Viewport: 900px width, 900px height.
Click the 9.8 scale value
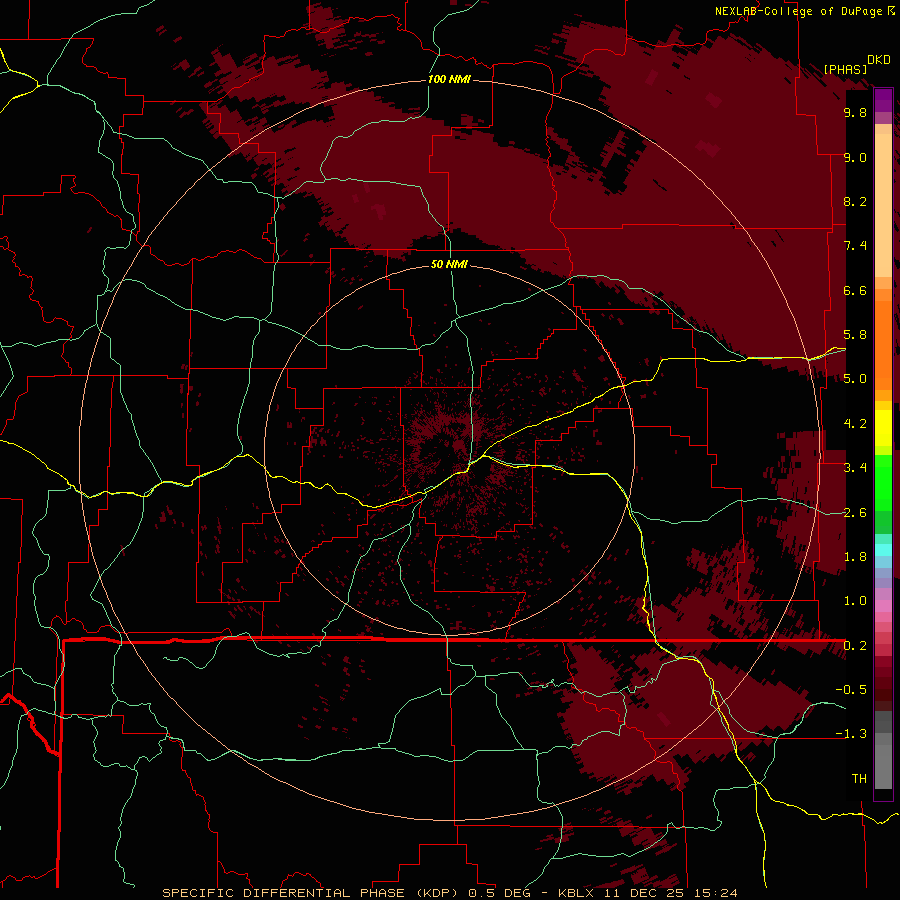[x=855, y=112]
